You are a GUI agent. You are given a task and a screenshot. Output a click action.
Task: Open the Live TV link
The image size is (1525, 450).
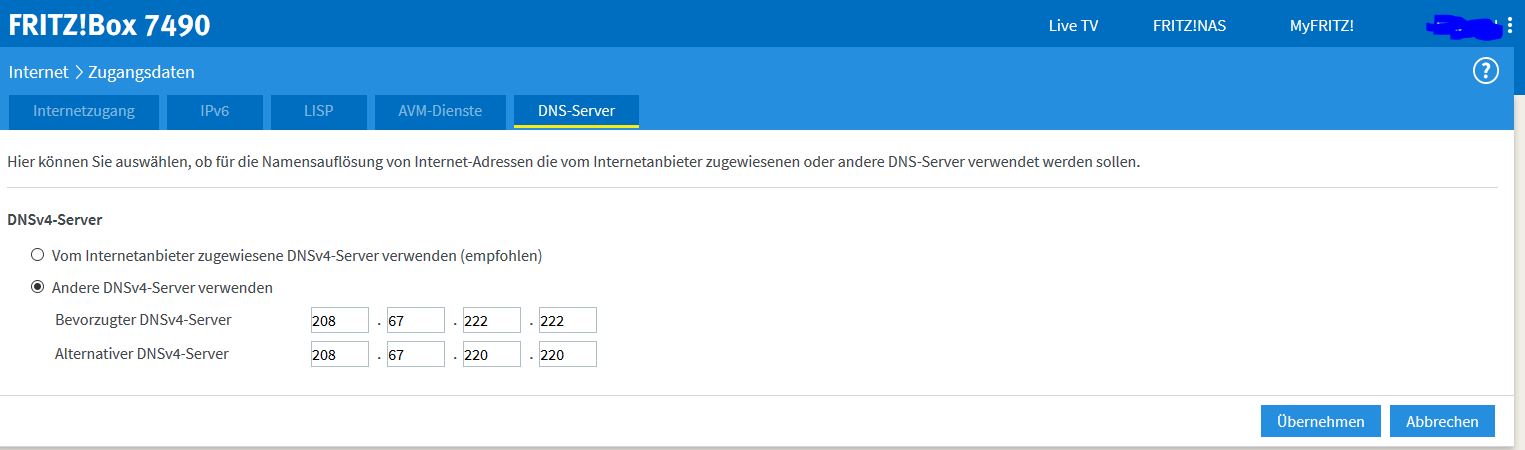coord(1073,26)
